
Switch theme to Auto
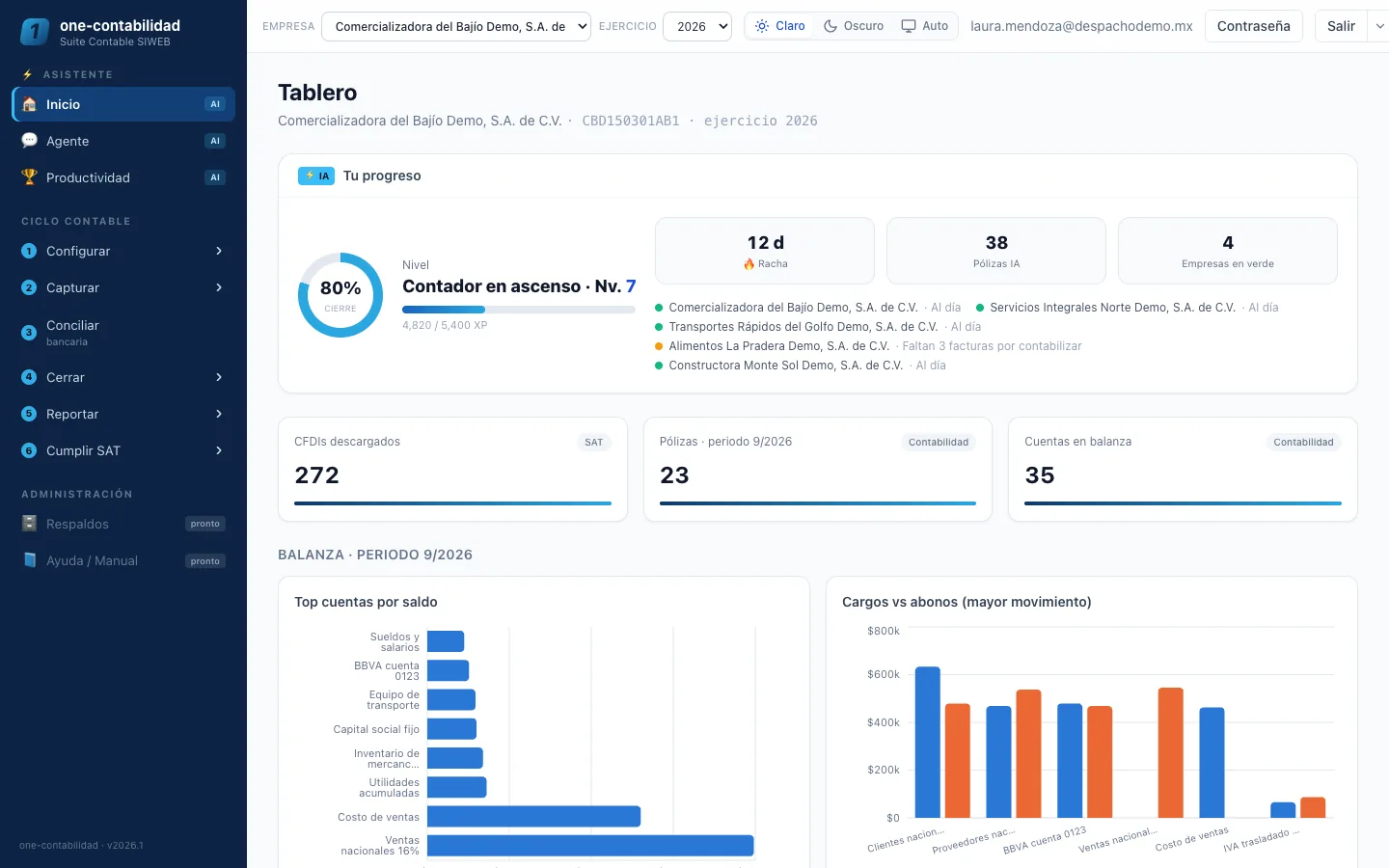coord(925,26)
